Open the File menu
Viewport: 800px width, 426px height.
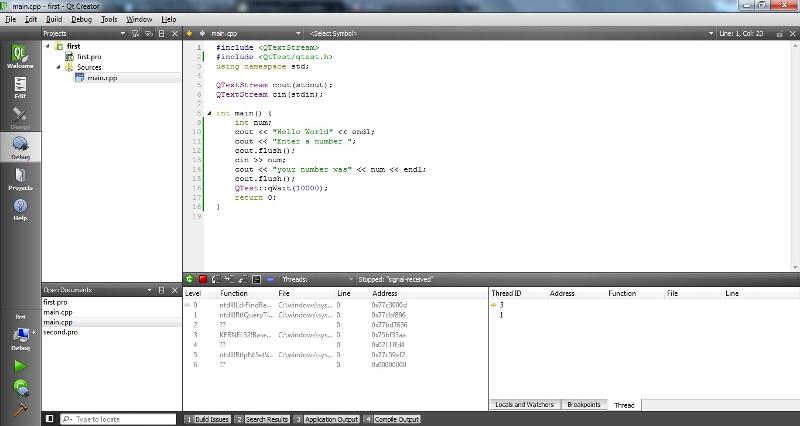(x=11, y=19)
